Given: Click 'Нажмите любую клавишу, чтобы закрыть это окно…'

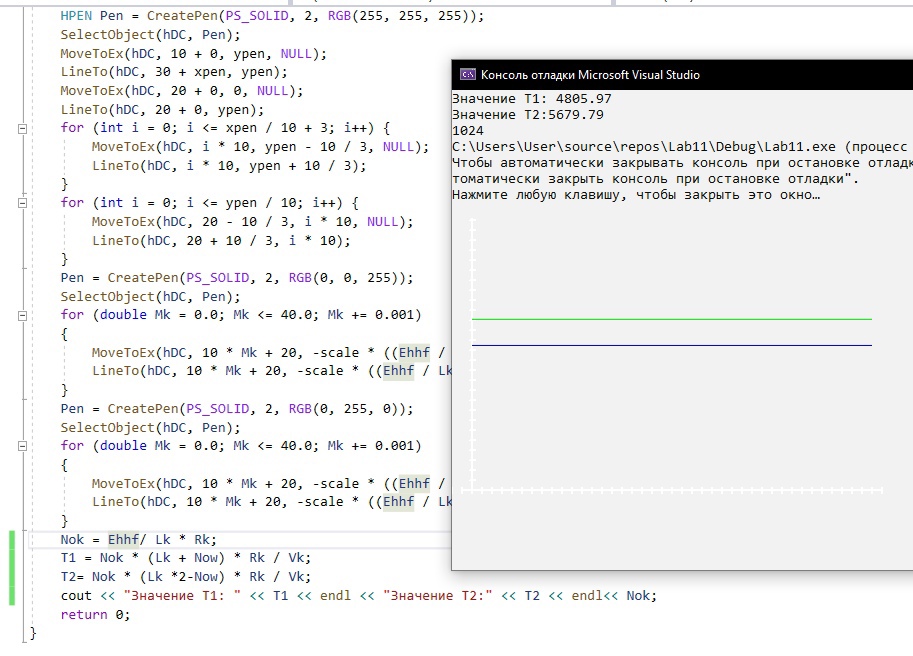Looking at the screenshot, I should 636,195.
